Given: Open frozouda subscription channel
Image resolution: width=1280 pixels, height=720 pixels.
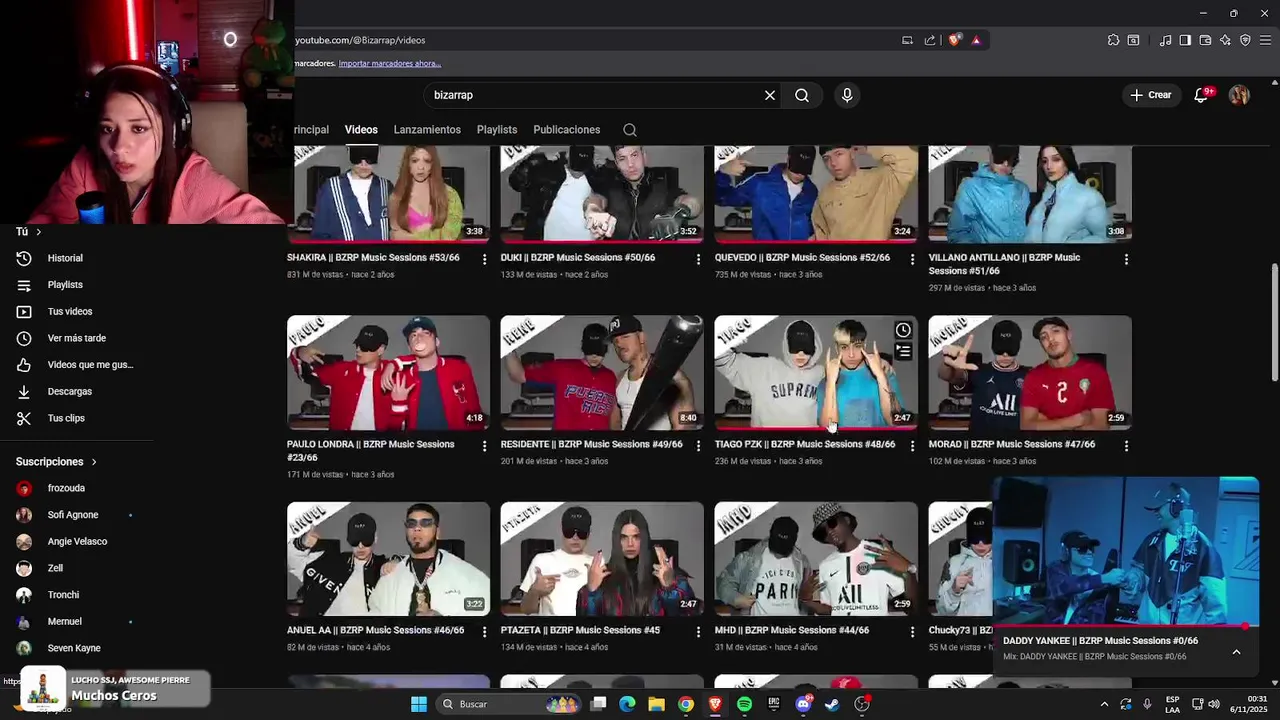Looking at the screenshot, I should 66,488.
